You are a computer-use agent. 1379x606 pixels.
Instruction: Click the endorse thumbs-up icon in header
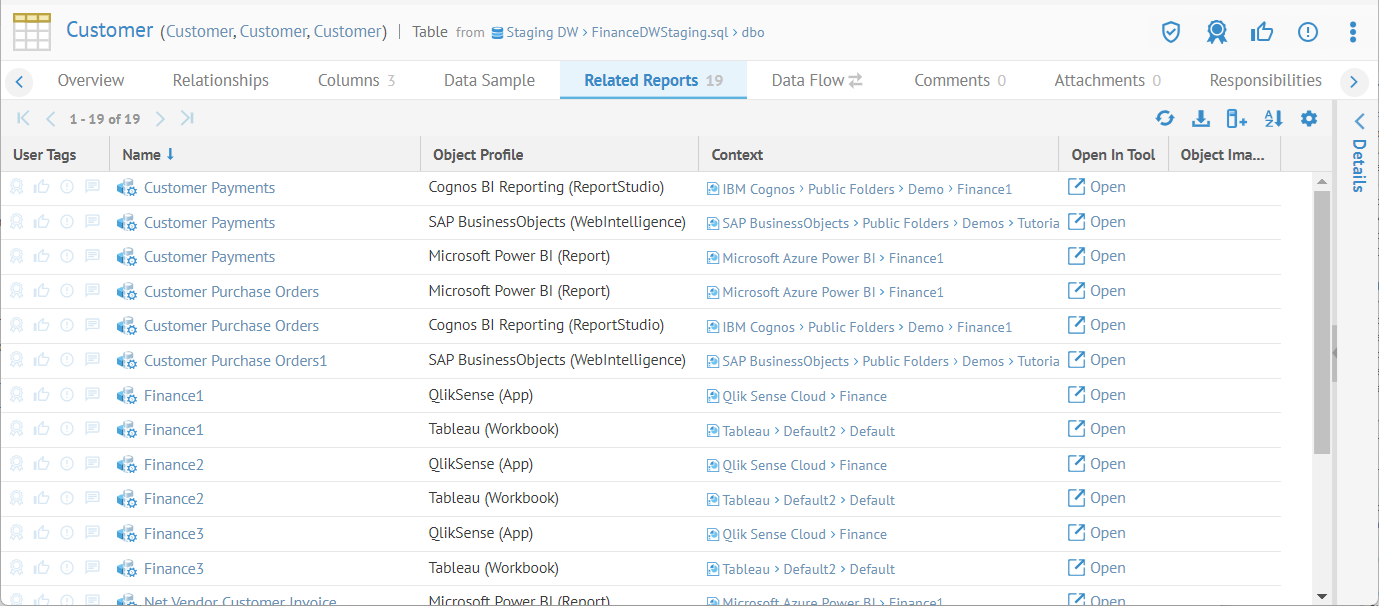tap(1261, 32)
